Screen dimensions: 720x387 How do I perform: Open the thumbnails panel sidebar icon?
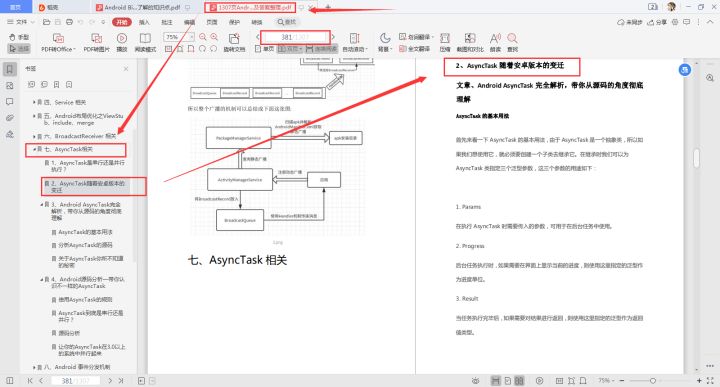click(x=10, y=86)
